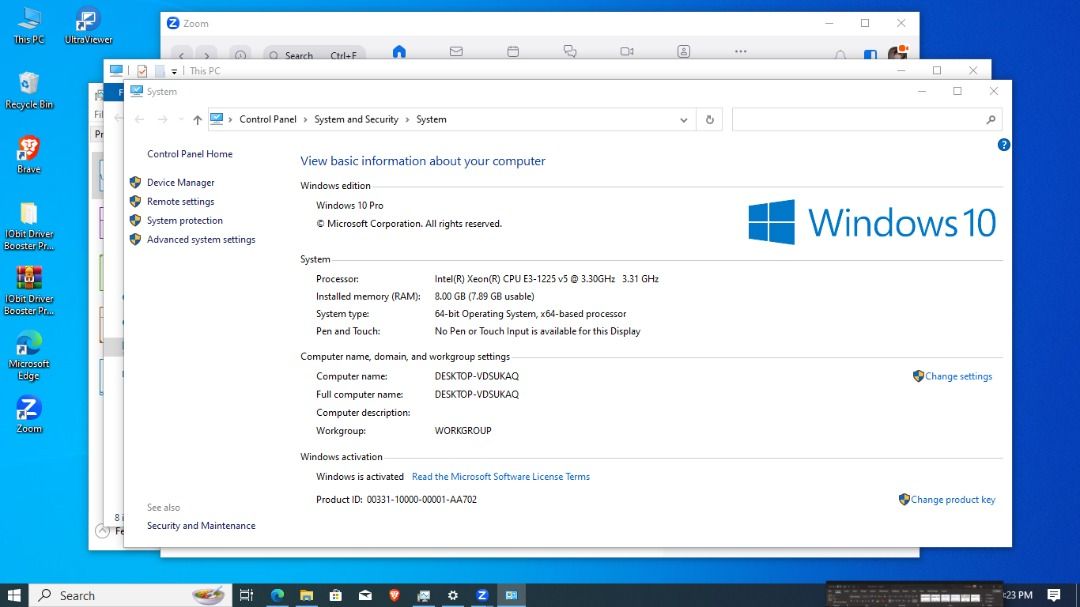This screenshot has height=607, width=1080.
Task: Refresh the System window address bar
Action: coord(709,120)
